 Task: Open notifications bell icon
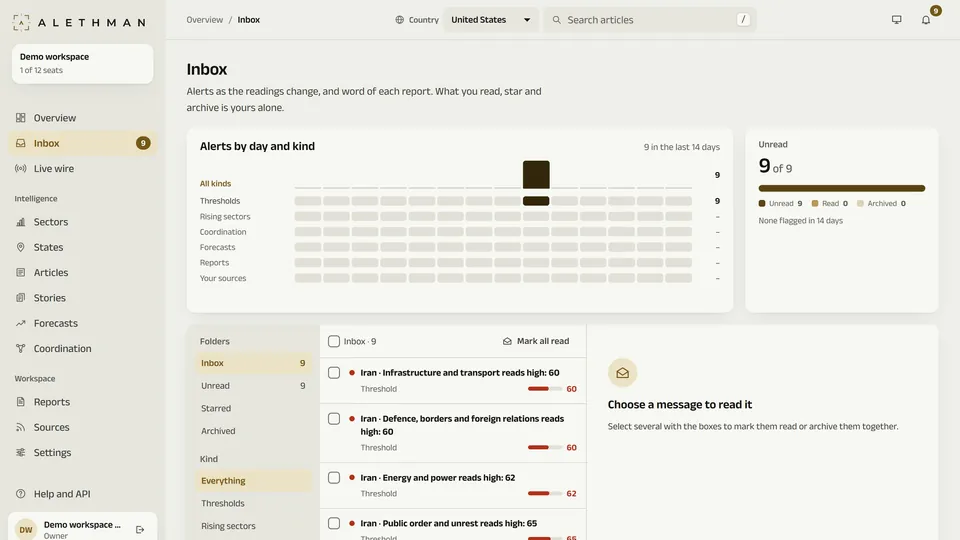[926, 20]
